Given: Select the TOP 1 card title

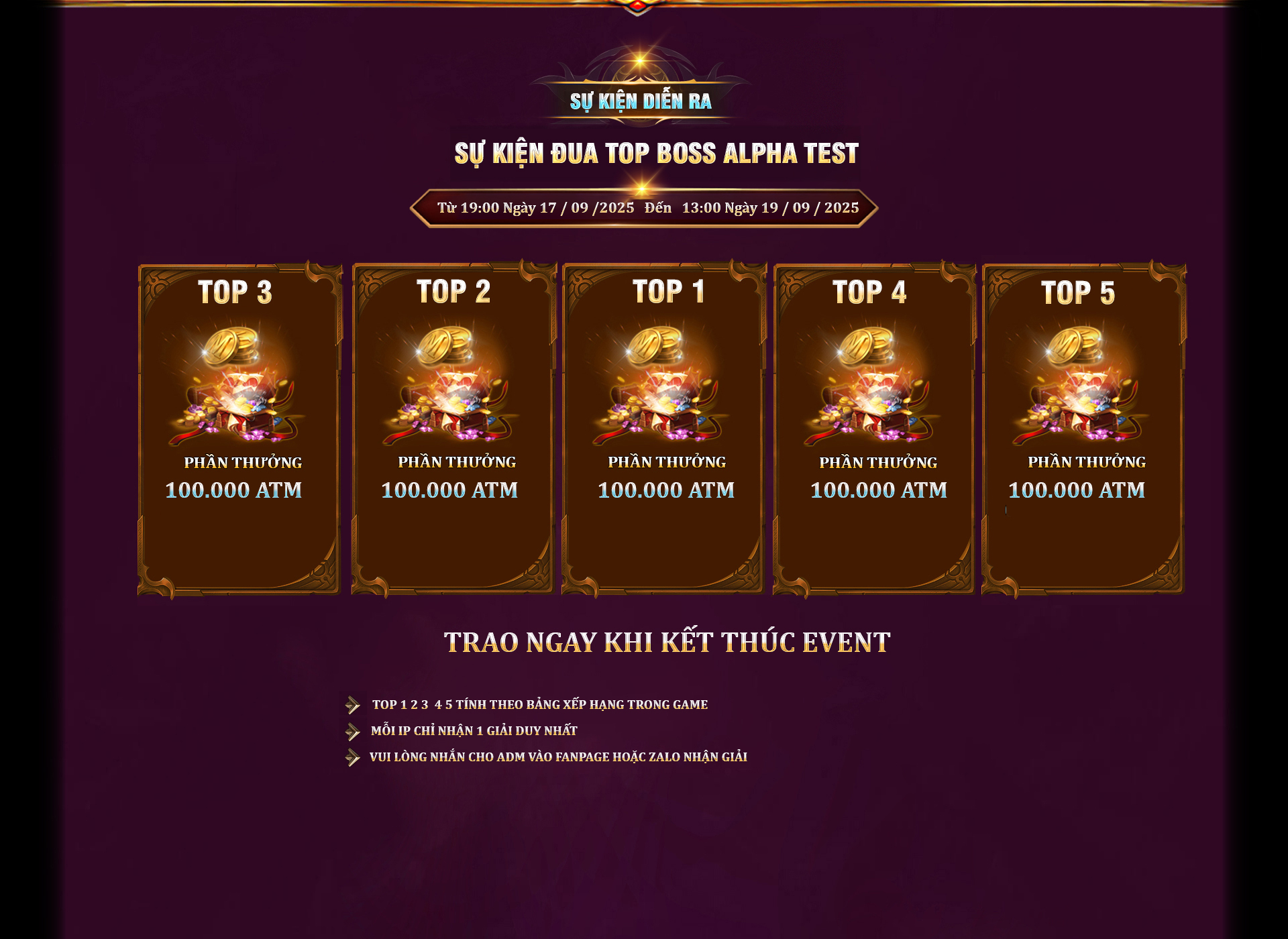Looking at the screenshot, I should click(668, 291).
